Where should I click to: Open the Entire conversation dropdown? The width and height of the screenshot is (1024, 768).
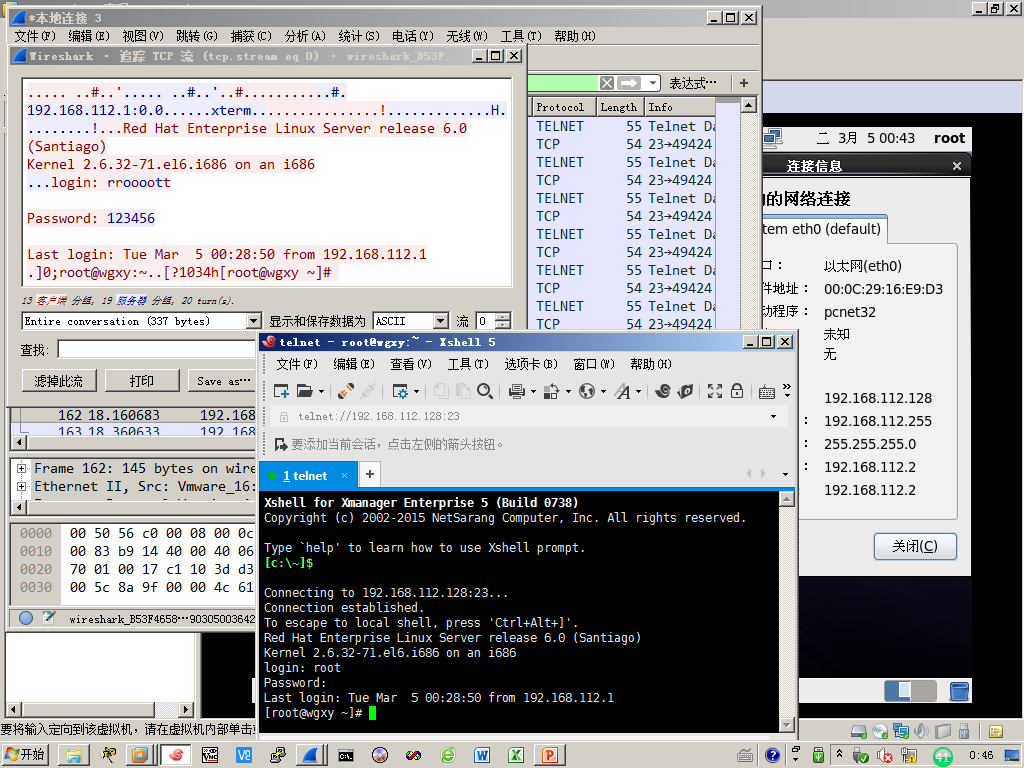tap(253, 321)
